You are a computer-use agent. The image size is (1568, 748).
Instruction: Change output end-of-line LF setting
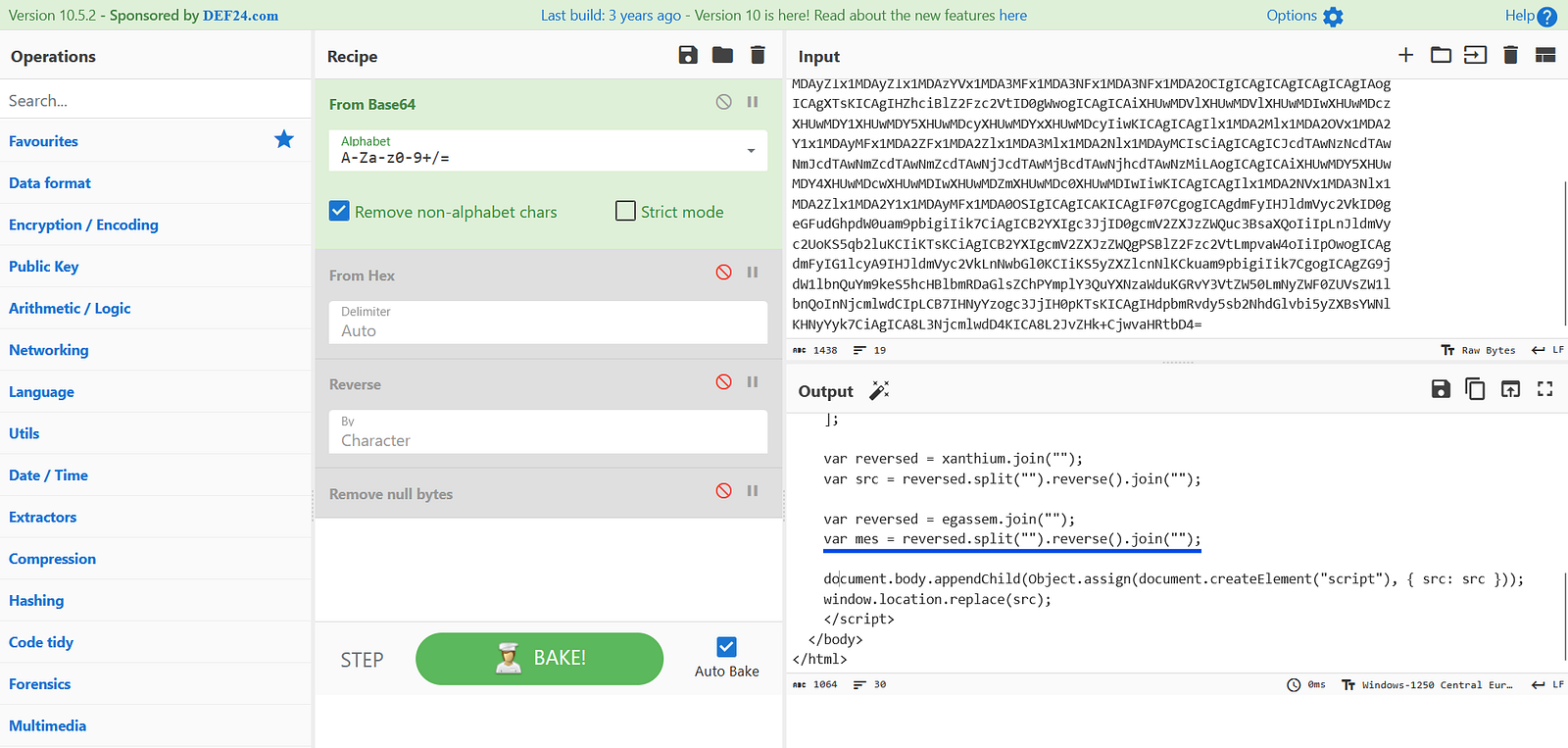[x=1547, y=684]
